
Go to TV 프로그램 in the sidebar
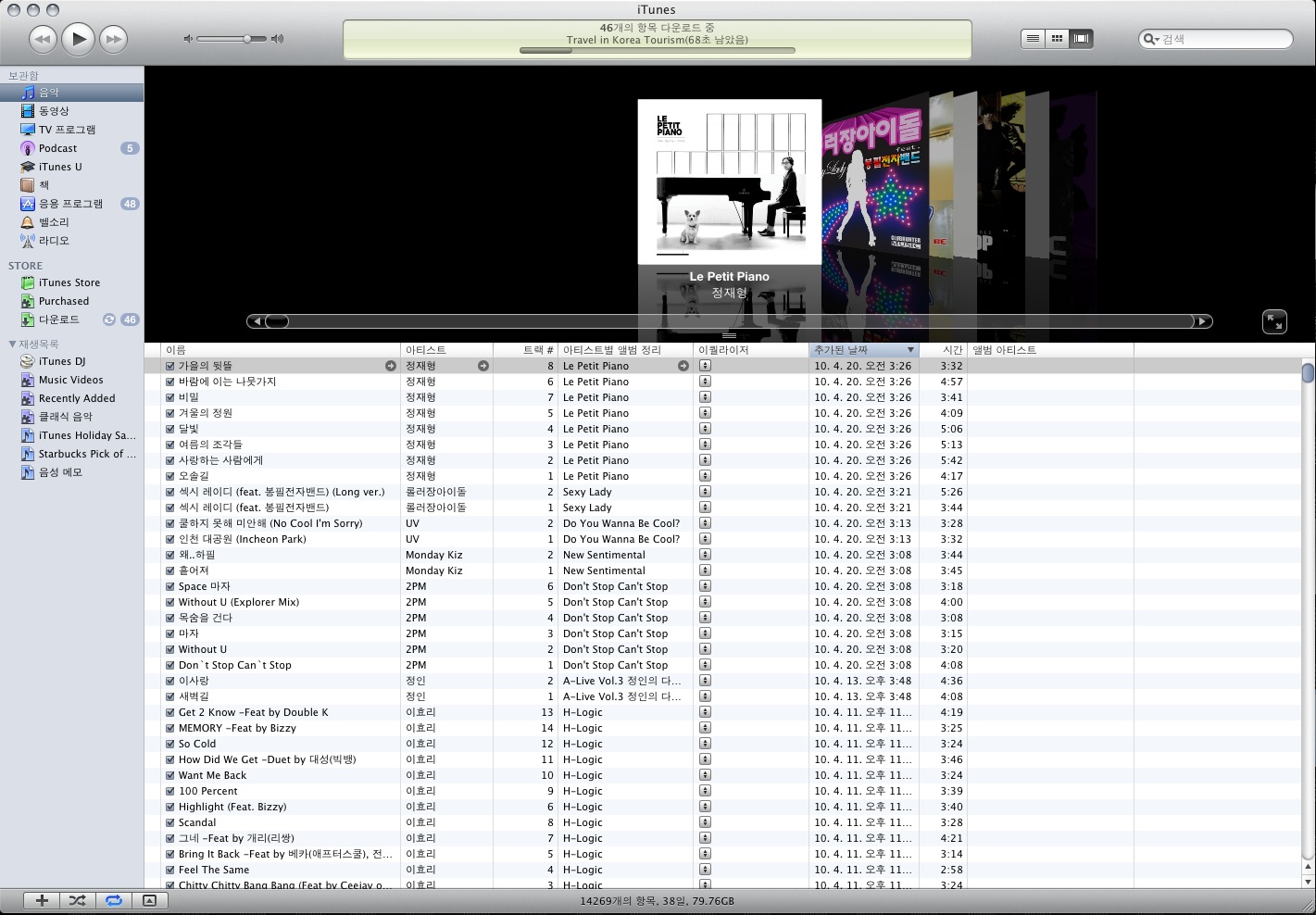pyautogui.click(x=72, y=130)
